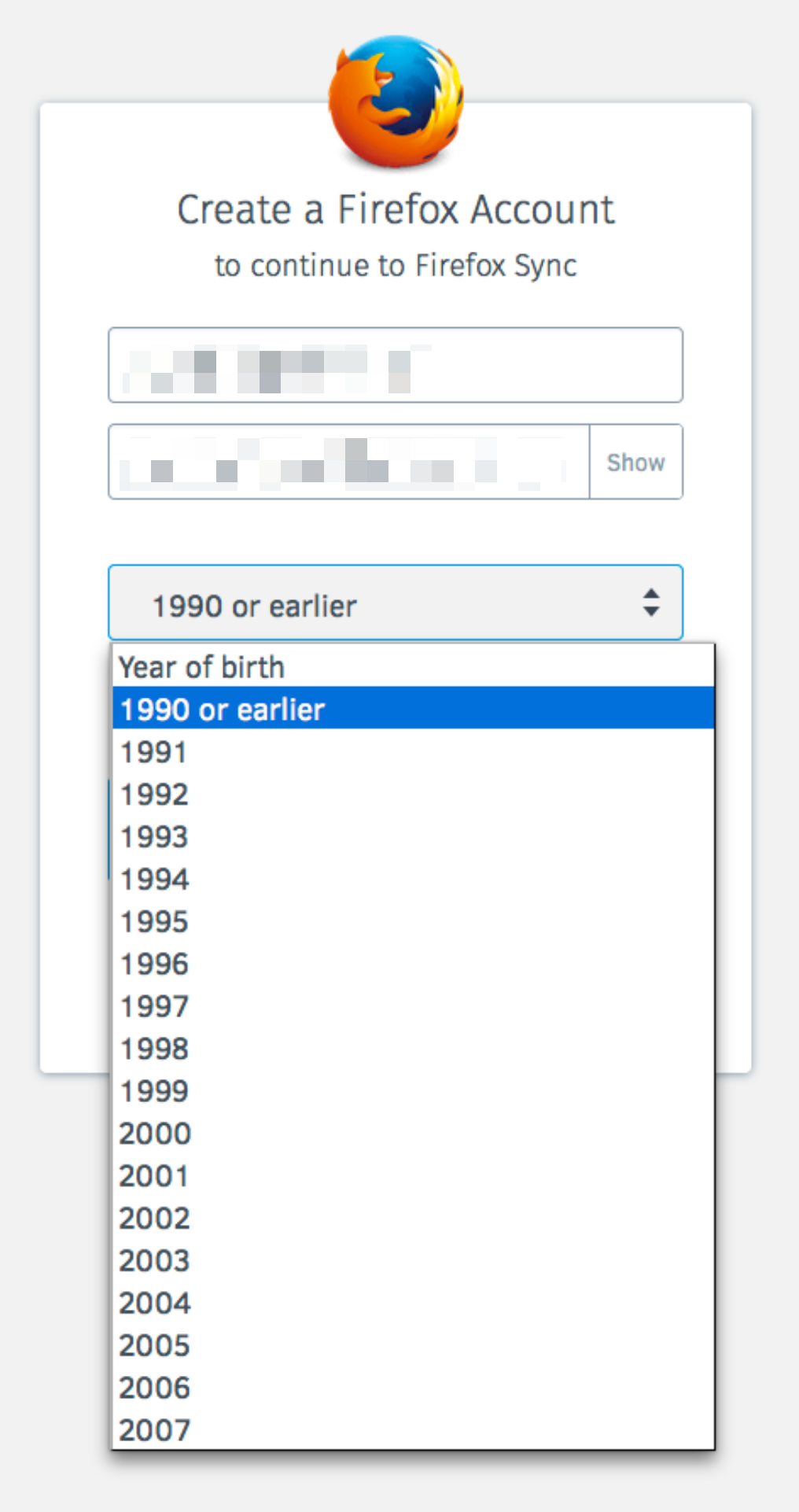Click inside the password field
Image resolution: width=799 pixels, height=1512 pixels.
(346, 462)
